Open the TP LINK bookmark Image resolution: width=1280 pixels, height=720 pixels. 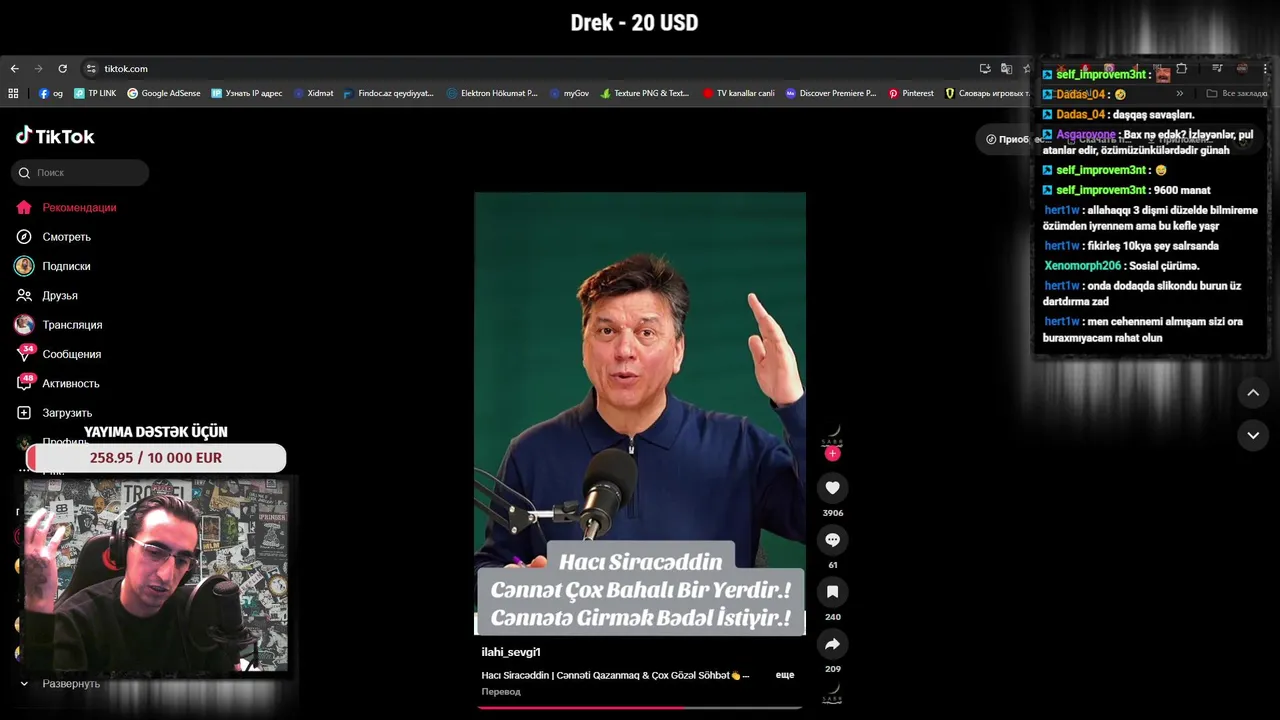pos(95,93)
